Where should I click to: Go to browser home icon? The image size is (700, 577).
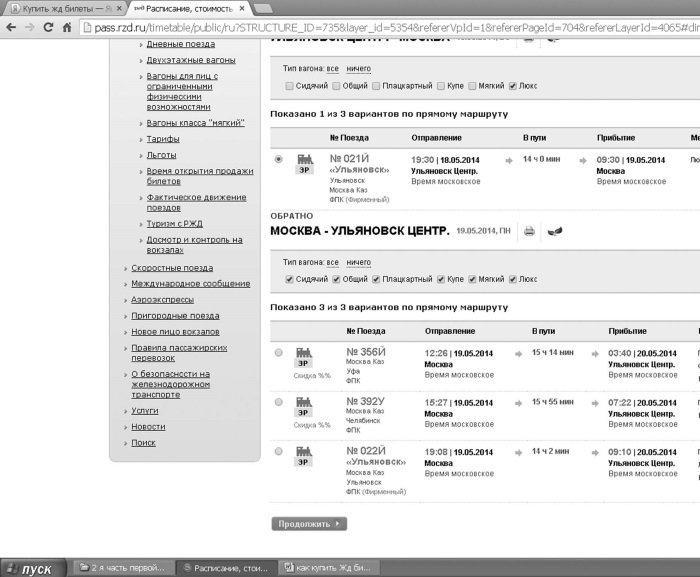click(x=67, y=27)
